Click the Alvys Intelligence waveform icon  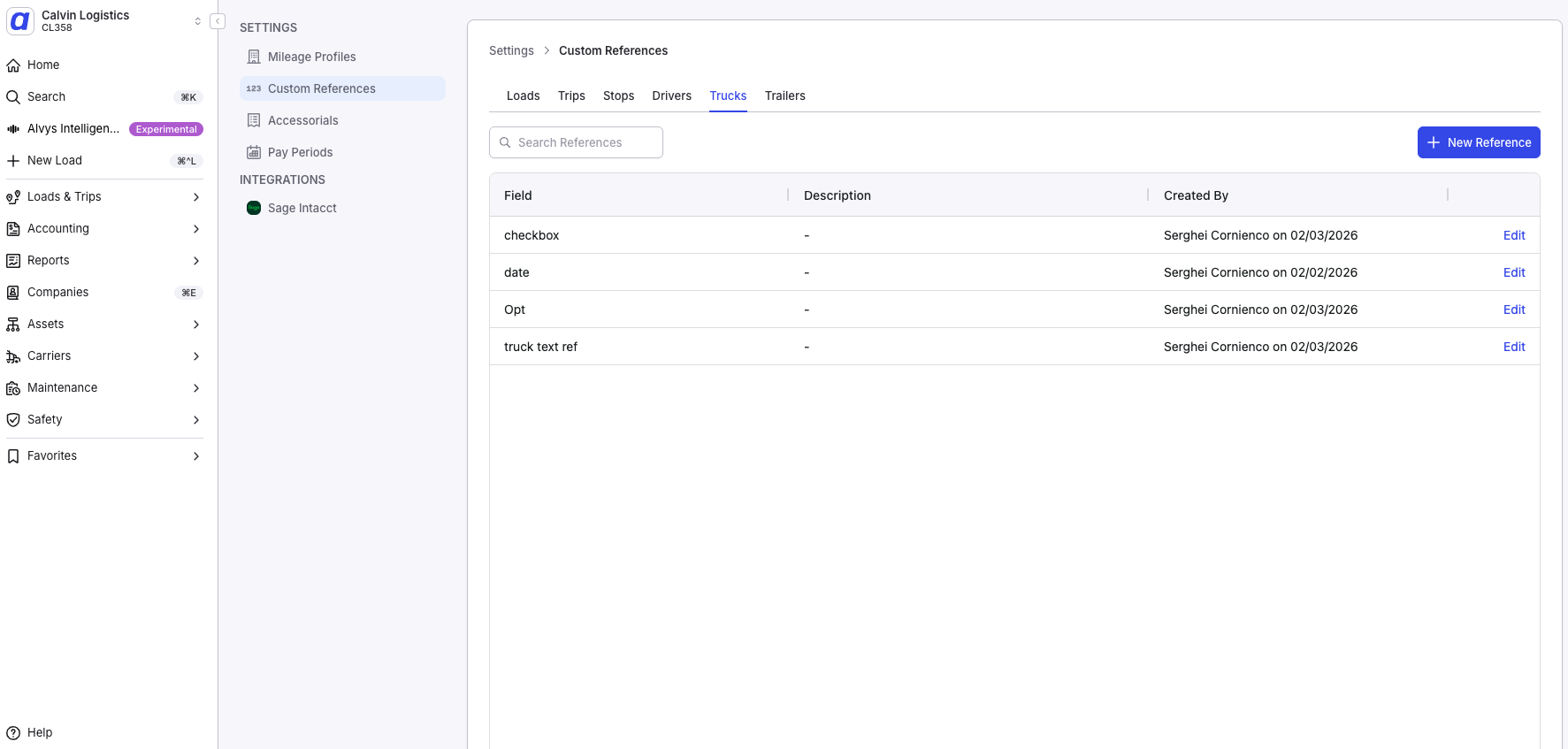[x=13, y=129]
